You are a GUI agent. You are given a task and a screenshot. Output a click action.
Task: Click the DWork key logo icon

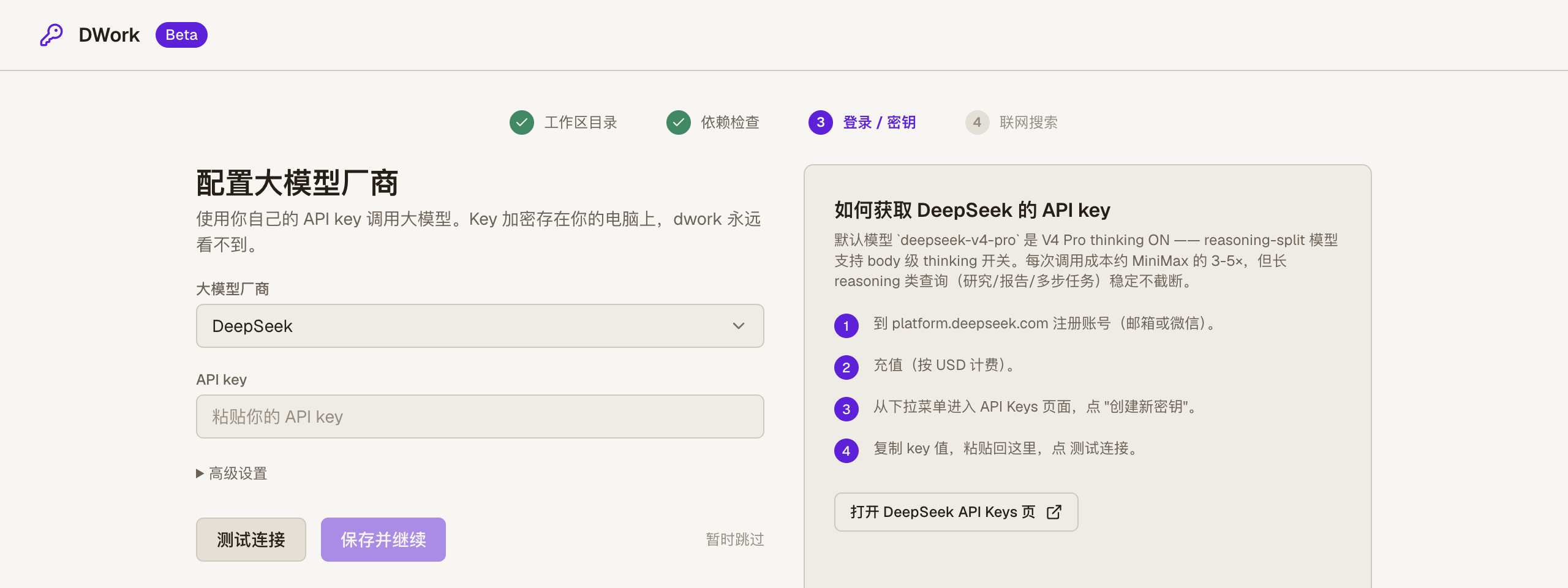pos(51,35)
